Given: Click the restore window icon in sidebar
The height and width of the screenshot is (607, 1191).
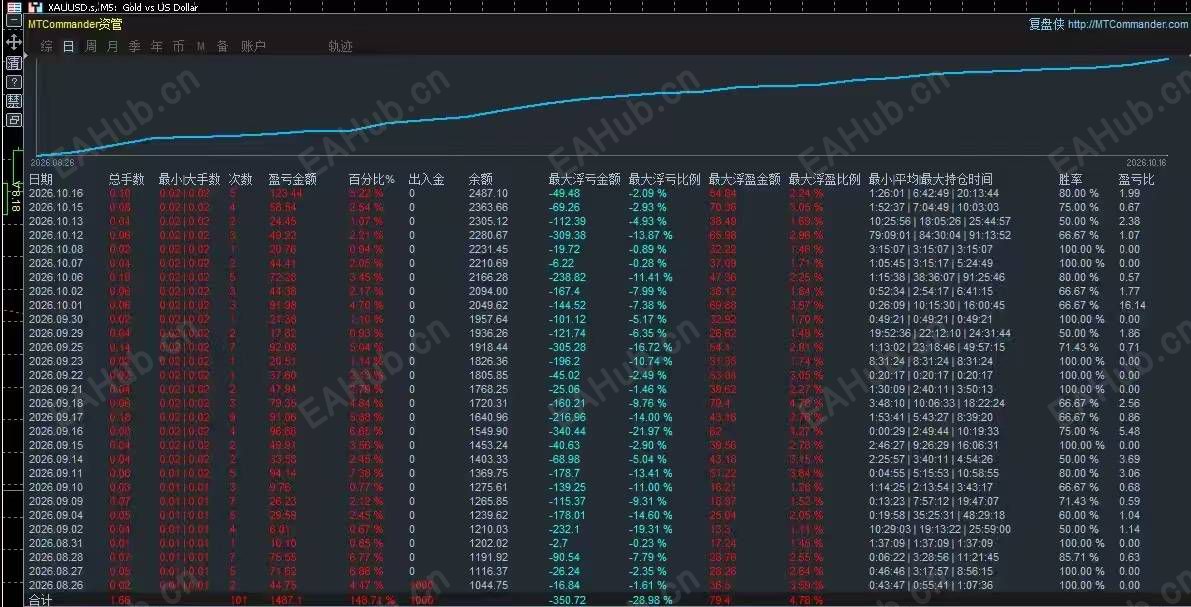Looking at the screenshot, I should coord(14,120).
